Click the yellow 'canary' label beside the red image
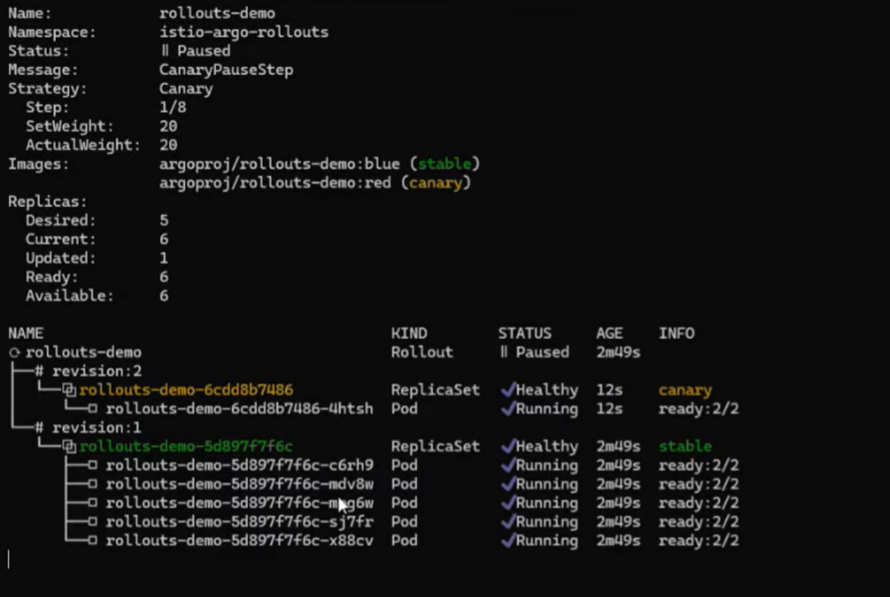The image size is (890, 597). 435,183
